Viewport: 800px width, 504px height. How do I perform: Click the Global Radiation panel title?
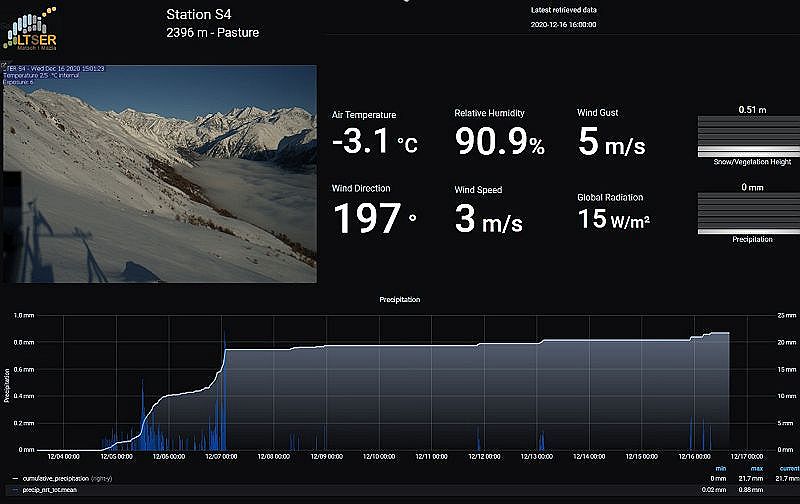click(610, 197)
